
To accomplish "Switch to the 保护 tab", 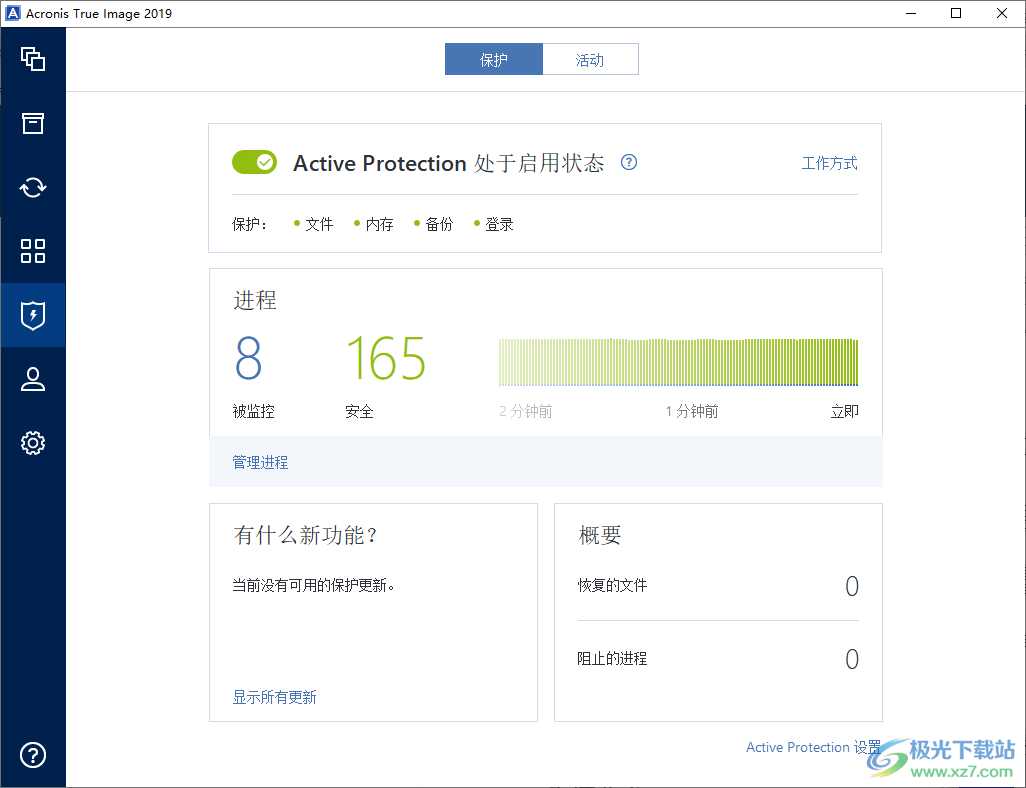I will pos(493,60).
